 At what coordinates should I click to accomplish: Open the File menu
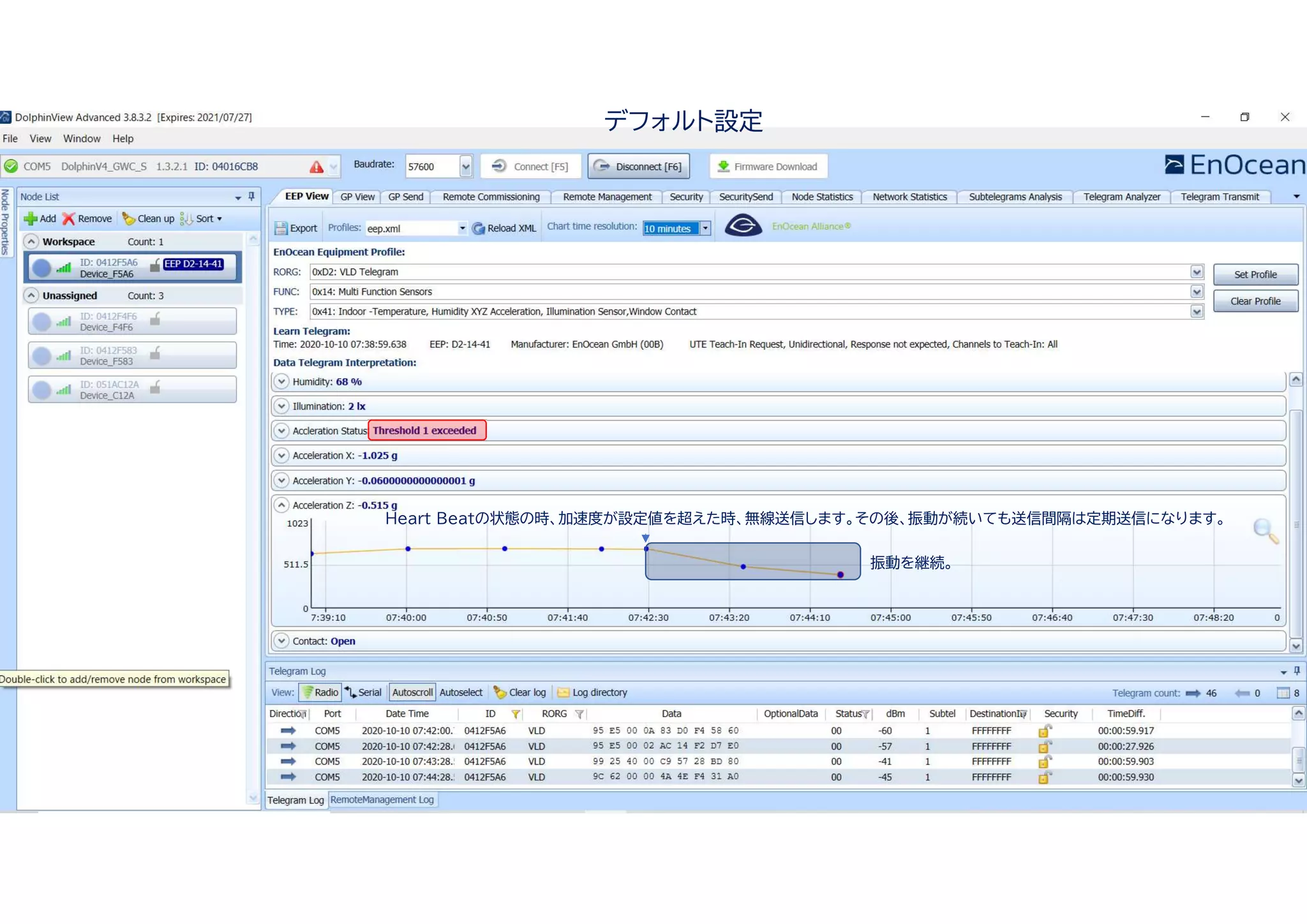coord(10,138)
